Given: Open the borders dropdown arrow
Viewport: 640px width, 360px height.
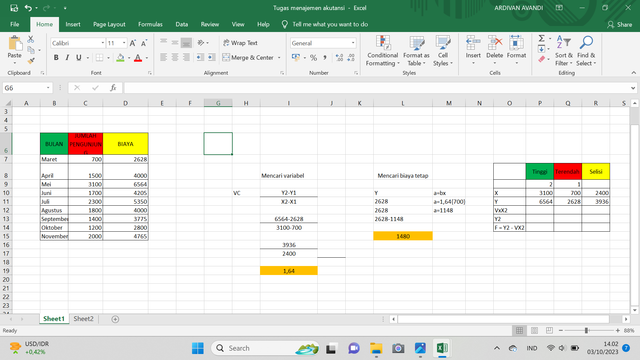Looking at the screenshot, I should (108, 58).
